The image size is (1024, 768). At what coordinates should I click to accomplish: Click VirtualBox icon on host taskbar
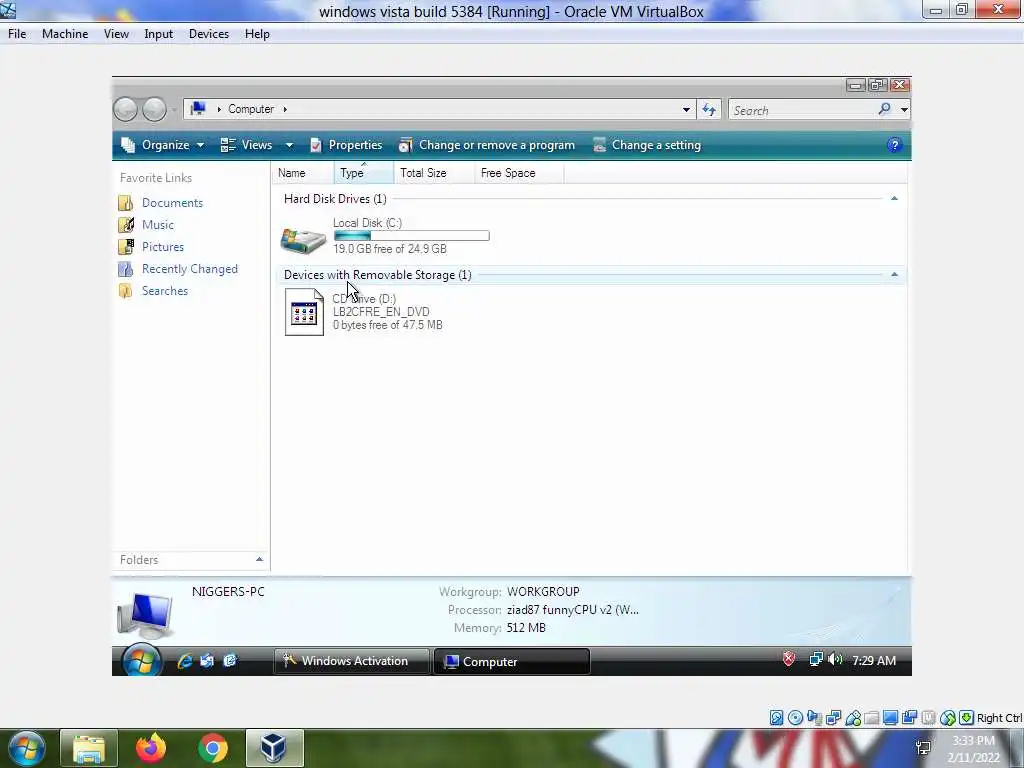coord(274,748)
